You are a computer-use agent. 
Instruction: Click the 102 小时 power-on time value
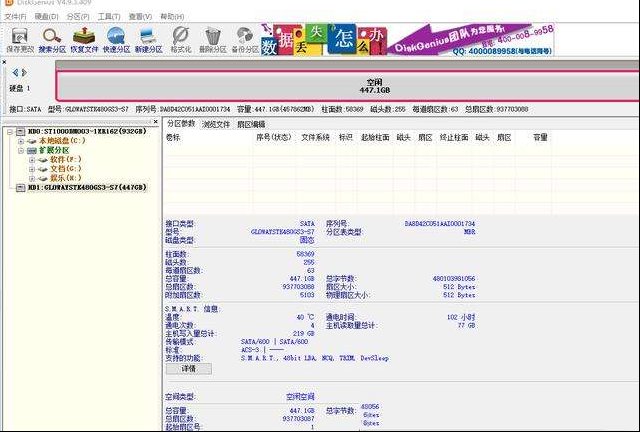461,317
